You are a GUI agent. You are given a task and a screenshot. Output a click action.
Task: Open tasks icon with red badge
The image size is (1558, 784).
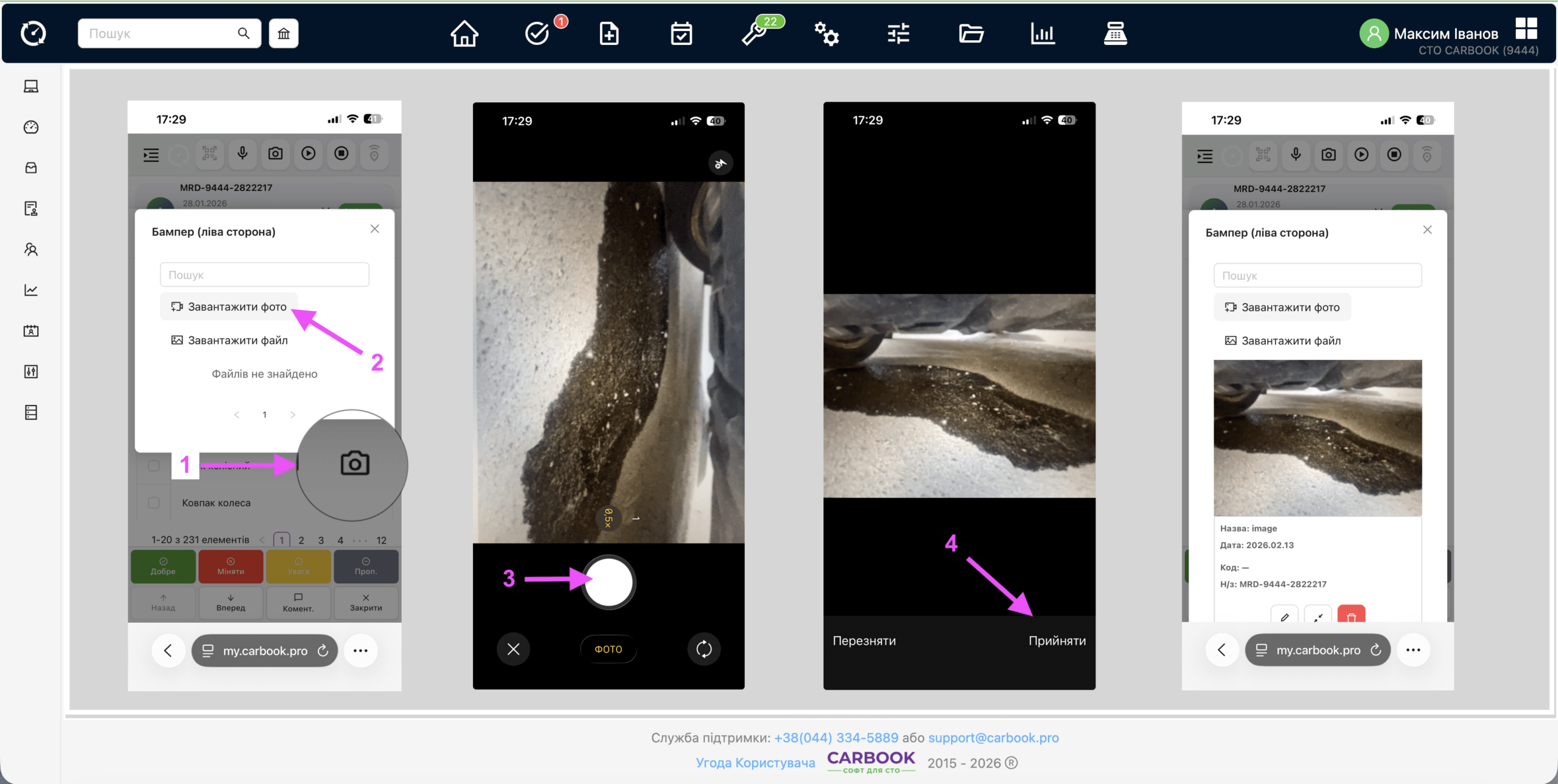(537, 33)
